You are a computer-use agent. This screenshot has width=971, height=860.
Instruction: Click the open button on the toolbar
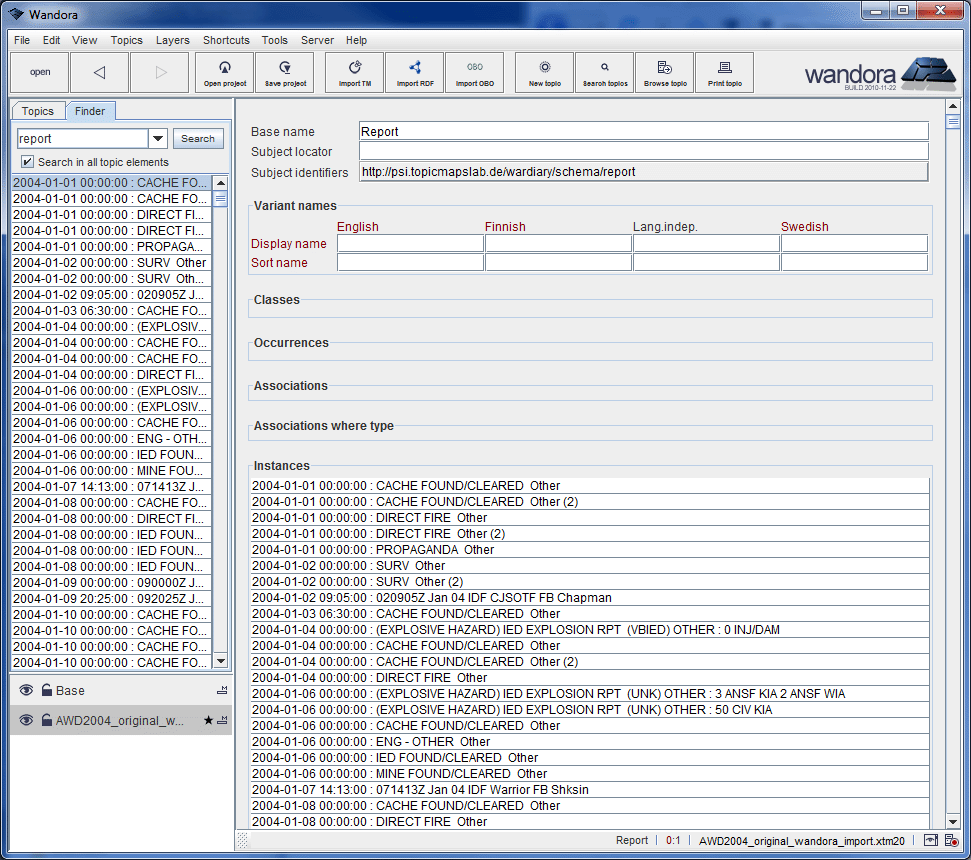[39, 72]
